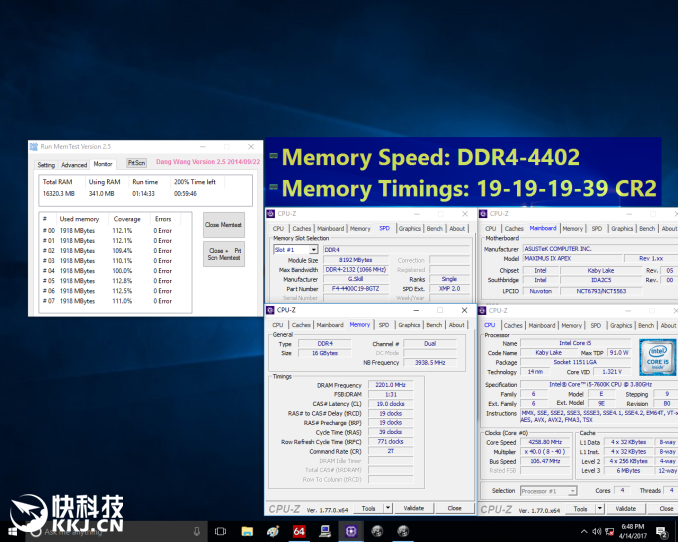Switch to the Advanced tab in MemTest
The width and height of the screenshot is (678, 542).
(x=74, y=165)
